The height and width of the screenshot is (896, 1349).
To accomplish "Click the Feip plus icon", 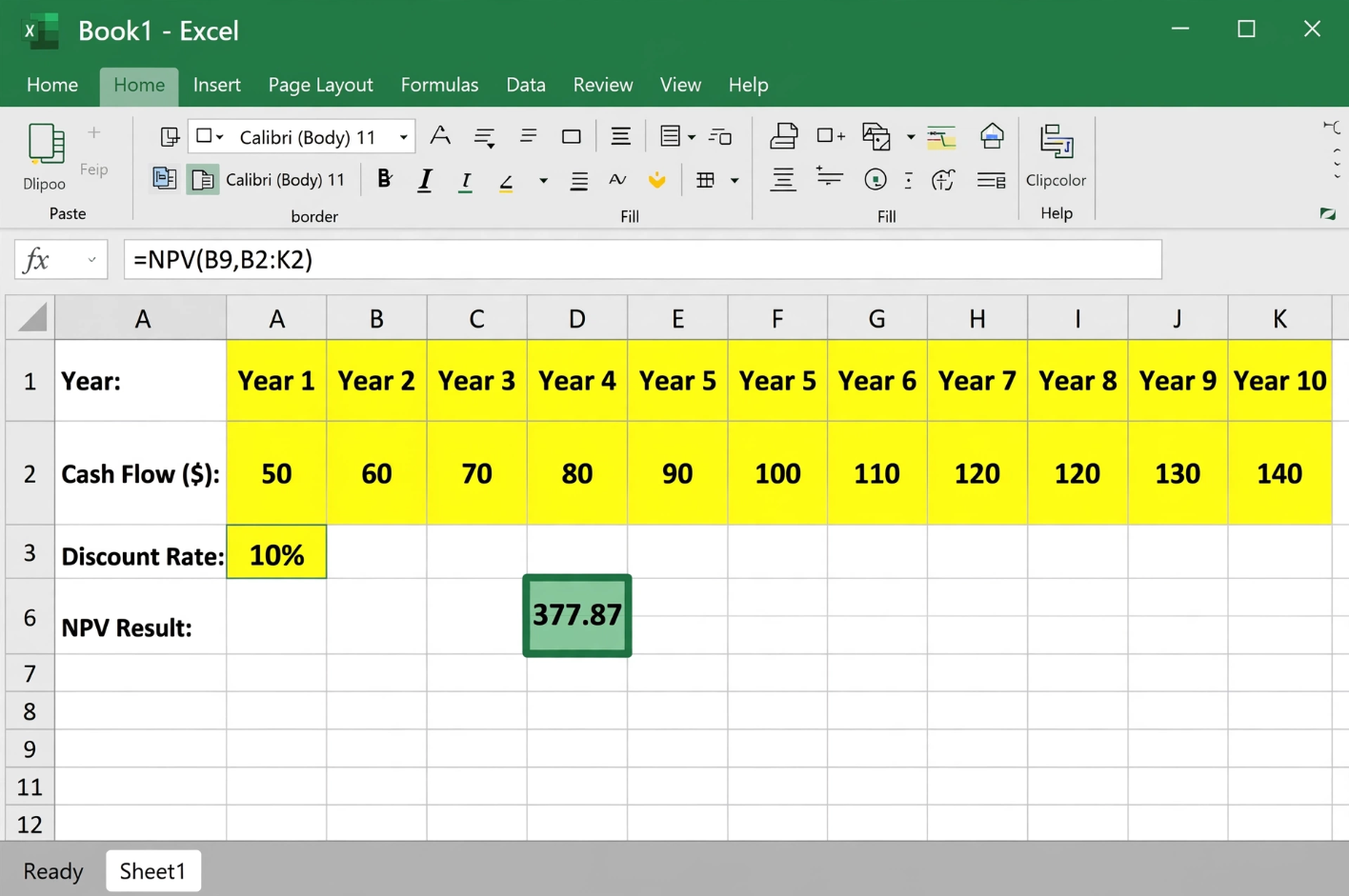I will click(93, 133).
